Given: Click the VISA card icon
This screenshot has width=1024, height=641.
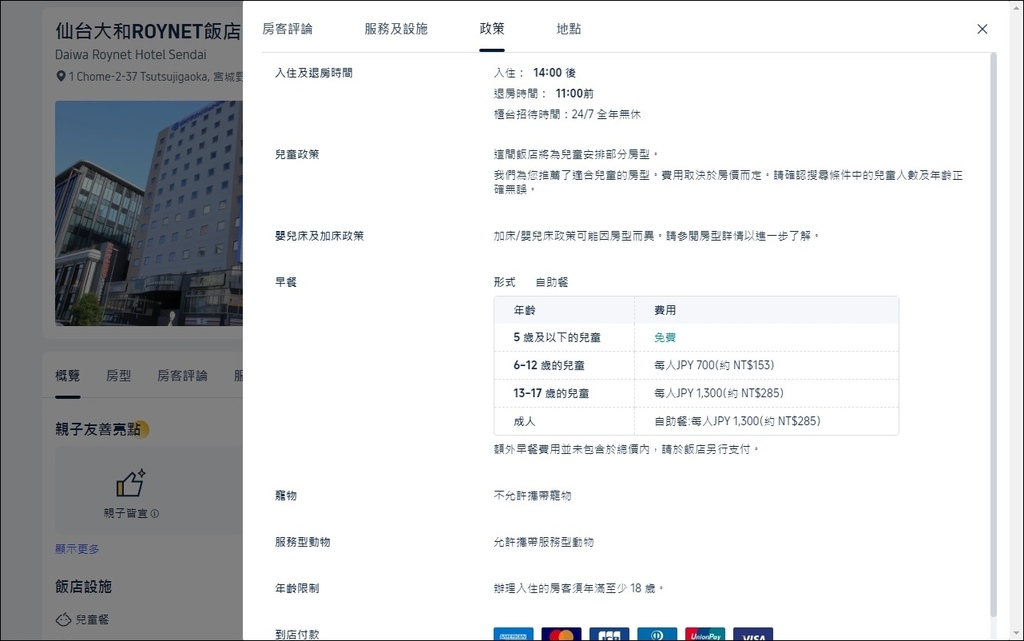Looking at the screenshot, I should click(753, 634).
